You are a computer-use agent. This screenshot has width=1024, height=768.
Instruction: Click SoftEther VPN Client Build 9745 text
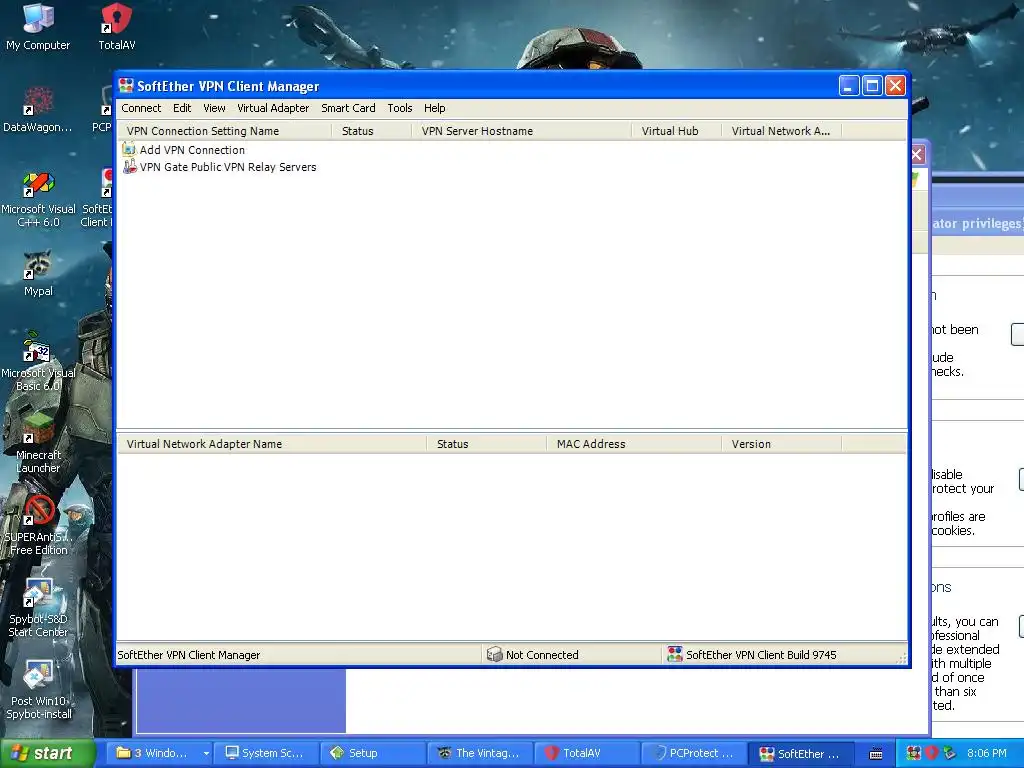click(761, 655)
